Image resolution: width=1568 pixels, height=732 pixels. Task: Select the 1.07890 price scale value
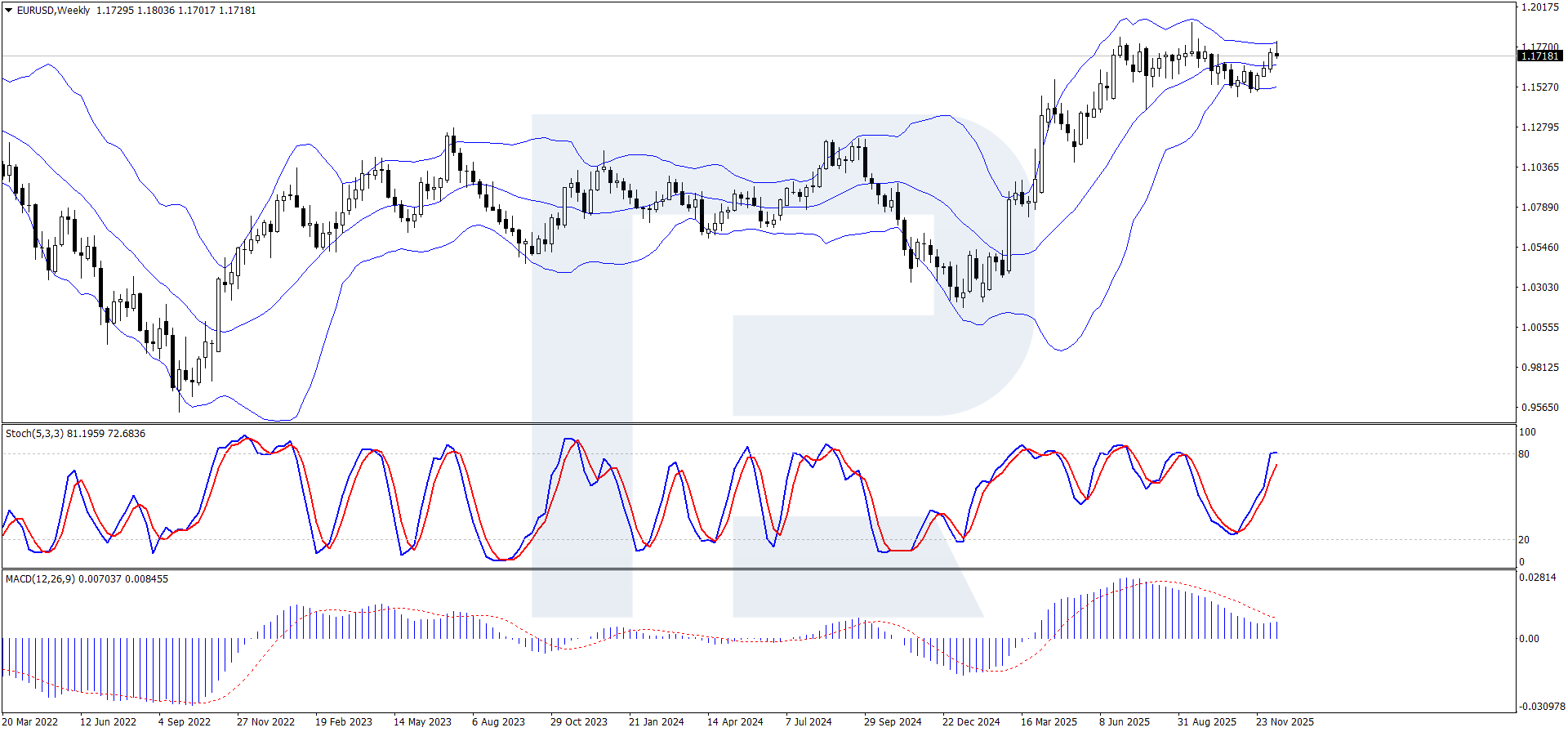tap(1539, 208)
